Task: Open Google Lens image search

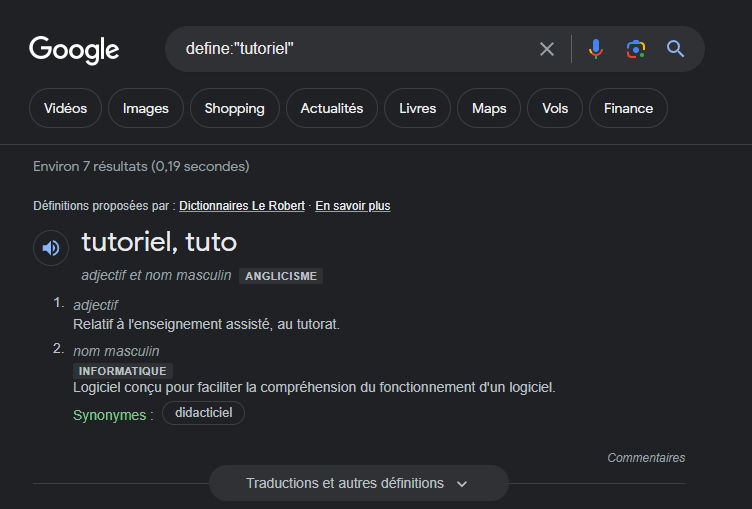Action: [x=636, y=49]
